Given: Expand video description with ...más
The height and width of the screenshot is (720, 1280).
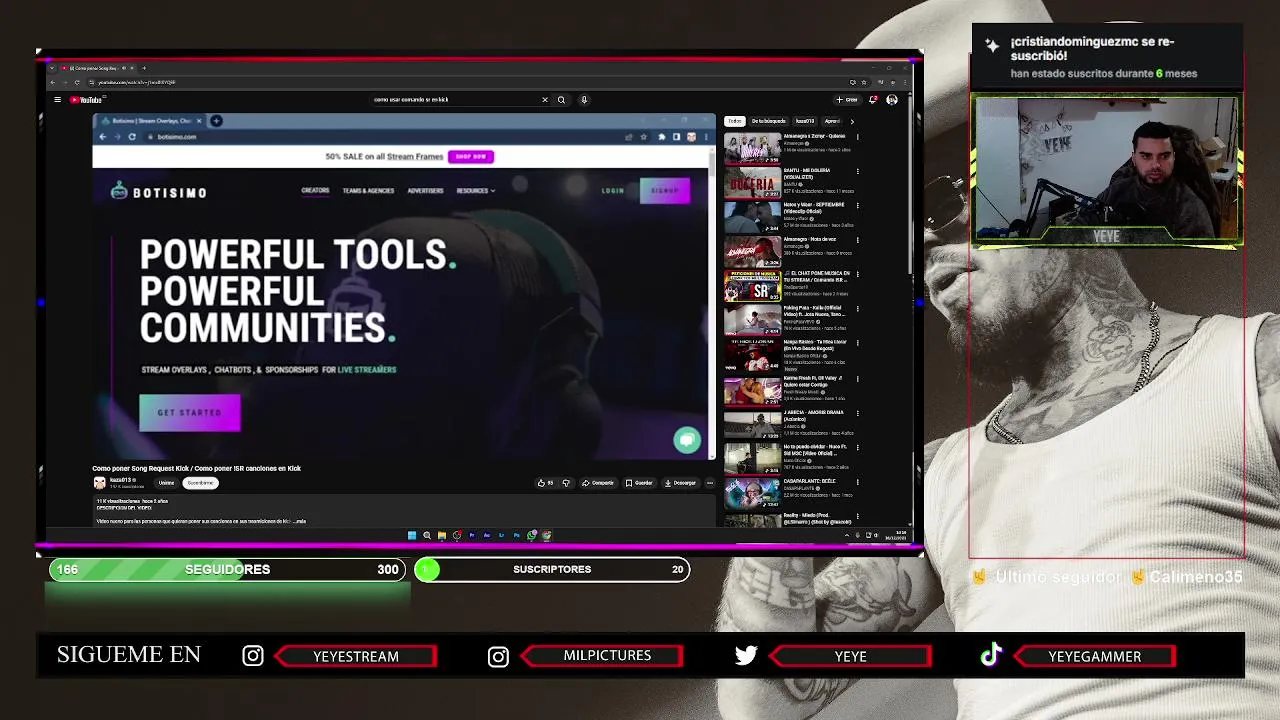Looking at the screenshot, I should [298, 521].
